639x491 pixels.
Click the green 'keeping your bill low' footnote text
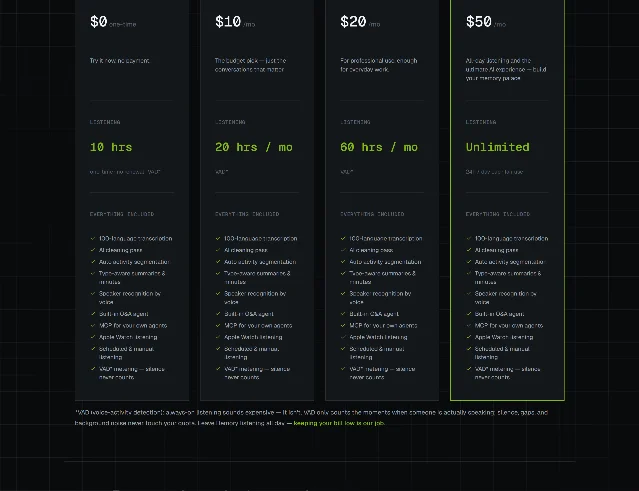[x=339, y=423]
